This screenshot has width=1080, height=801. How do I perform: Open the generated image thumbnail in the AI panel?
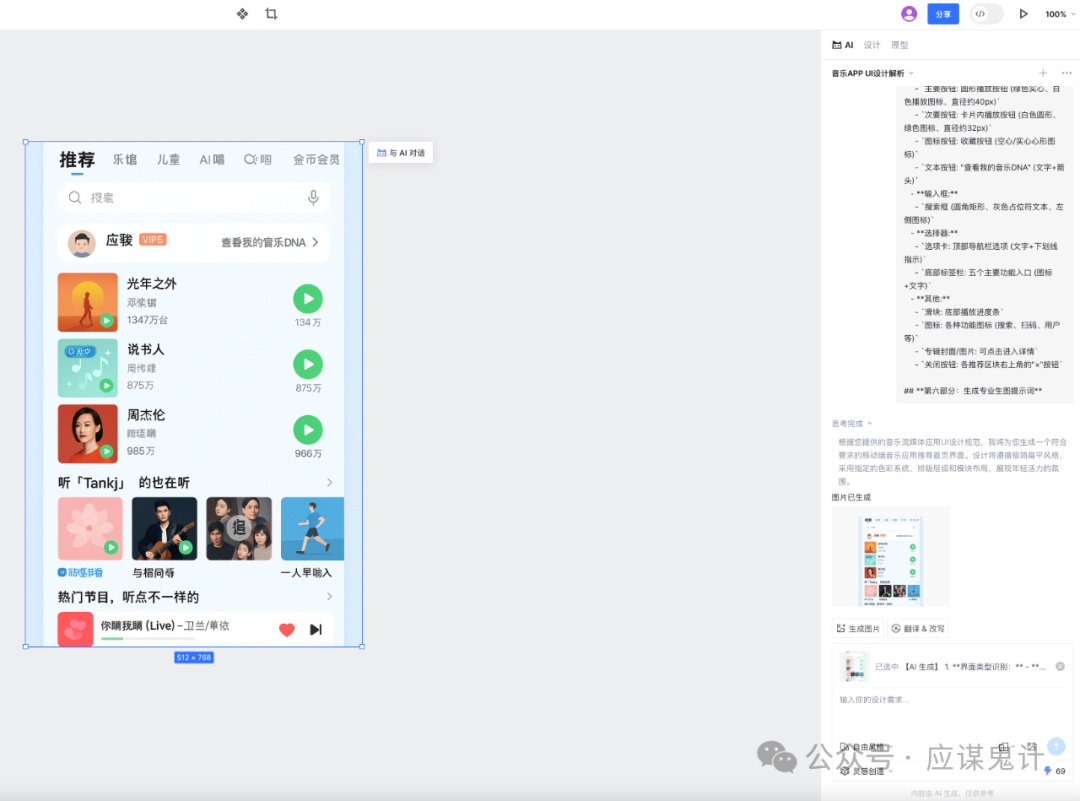pos(890,556)
